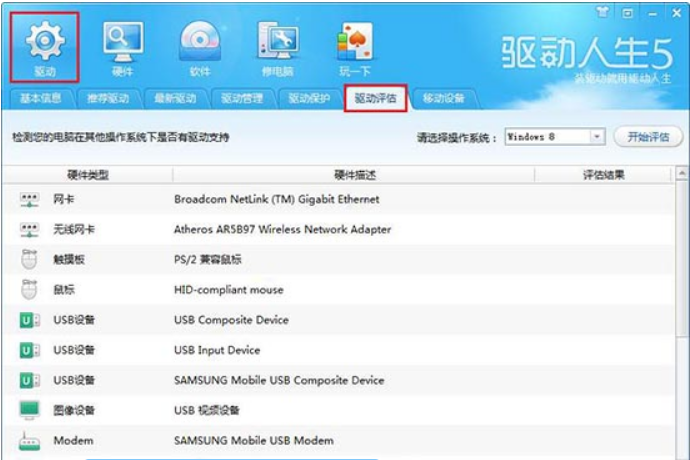Switch to the 驱动评估 tab
Screen dimensions: 690x460
click(x=376, y=98)
